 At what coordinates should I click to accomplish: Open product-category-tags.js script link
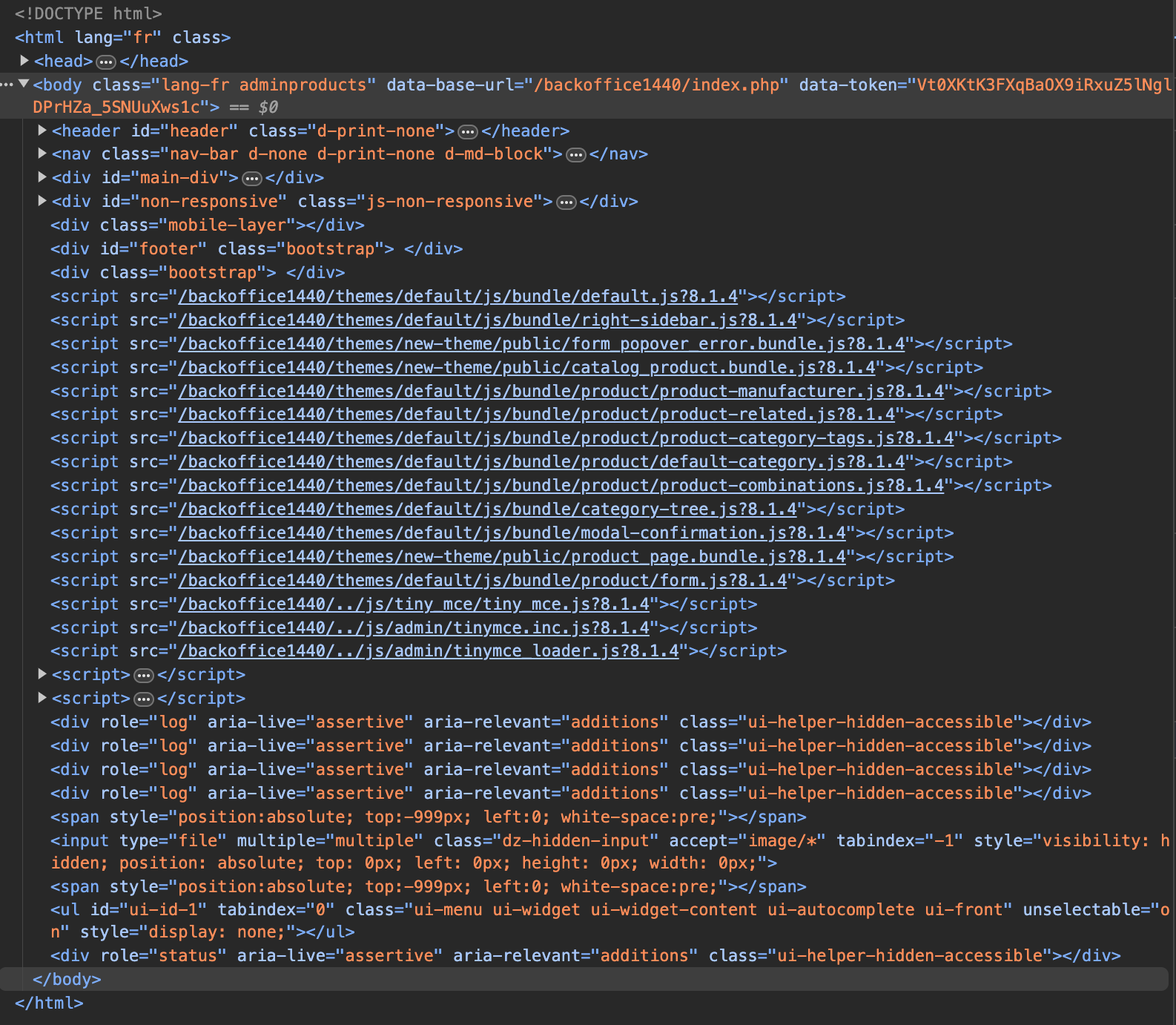566,438
